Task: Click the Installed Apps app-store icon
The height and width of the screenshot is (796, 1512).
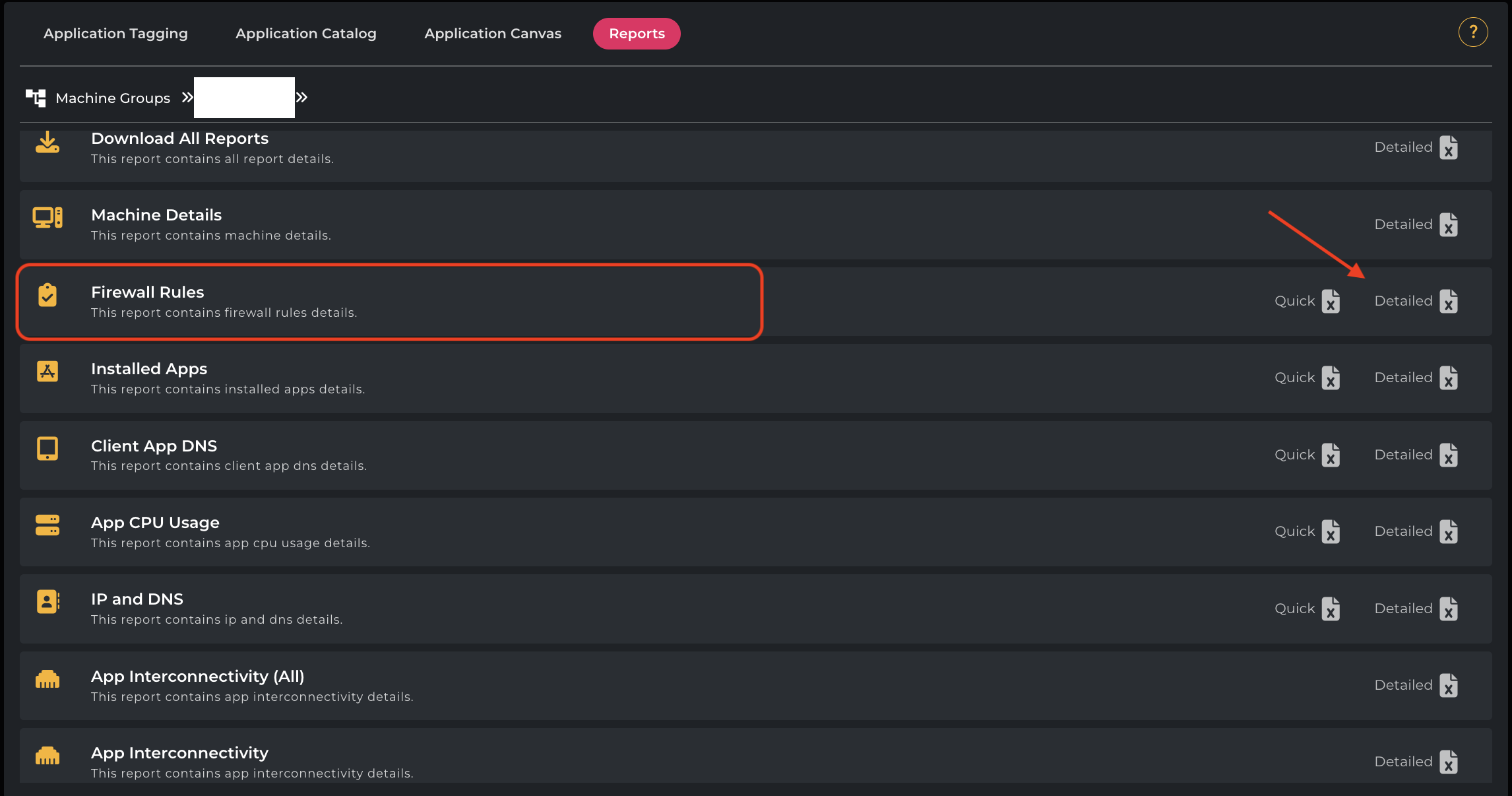Action: [47, 372]
